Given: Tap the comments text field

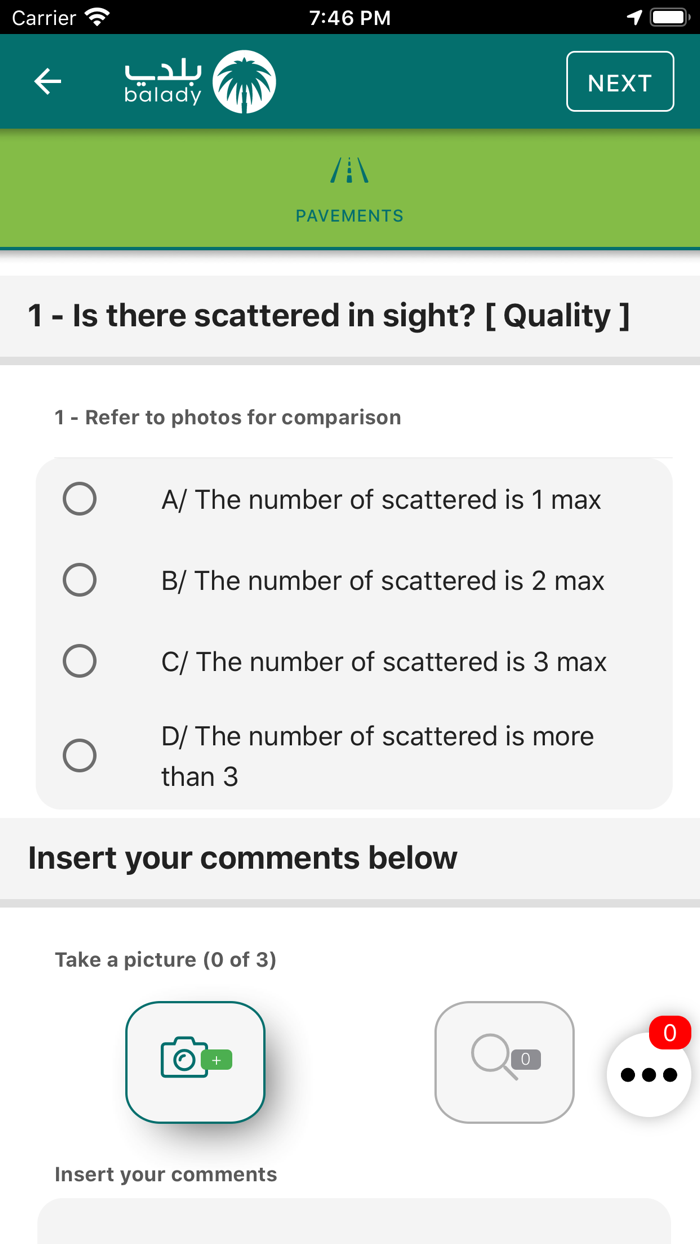Looking at the screenshot, I should [x=354, y=1221].
